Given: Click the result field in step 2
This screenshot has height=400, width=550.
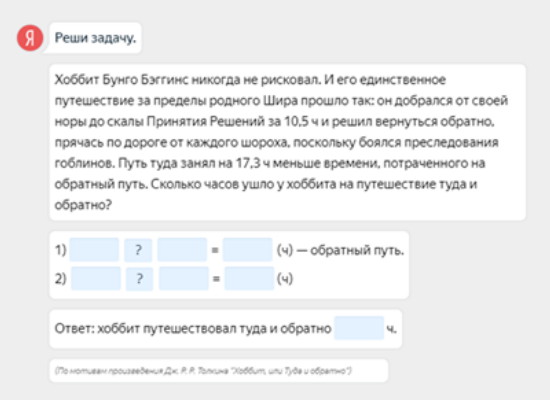Looking at the screenshot, I should click(249, 278).
